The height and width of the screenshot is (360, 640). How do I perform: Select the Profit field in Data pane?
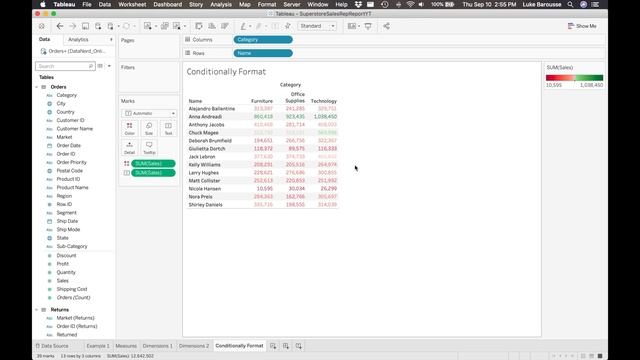(x=62, y=264)
